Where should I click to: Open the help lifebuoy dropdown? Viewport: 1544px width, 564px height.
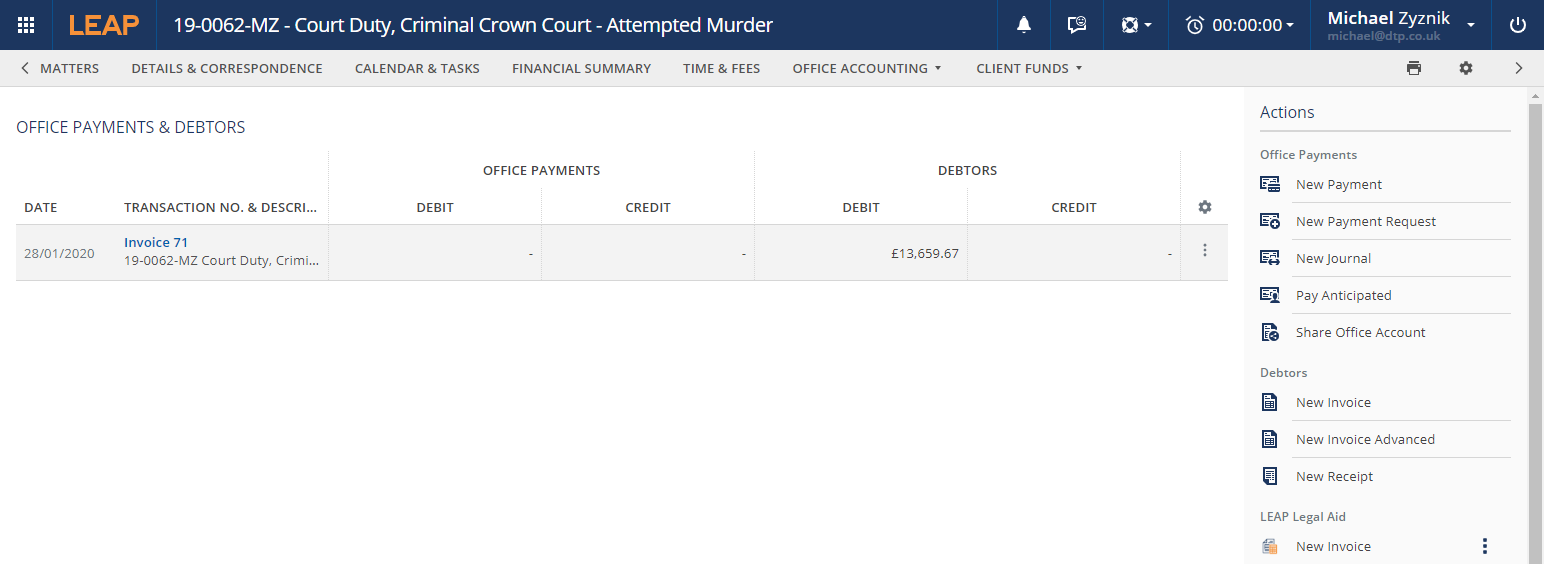point(1136,25)
